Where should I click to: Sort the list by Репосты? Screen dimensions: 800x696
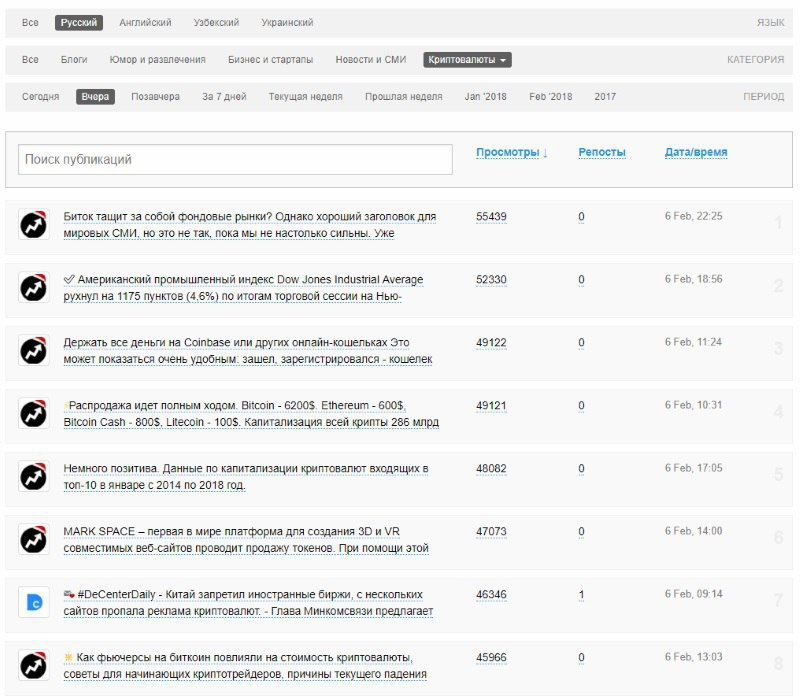602,153
